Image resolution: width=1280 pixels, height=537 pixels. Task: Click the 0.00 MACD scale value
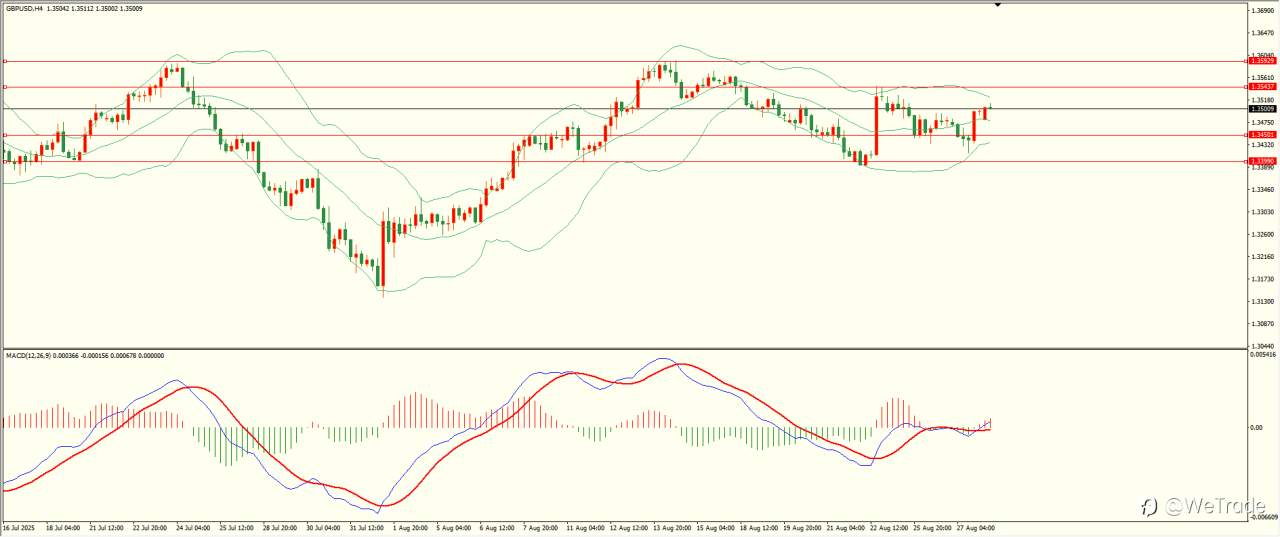[x=1257, y=428]
